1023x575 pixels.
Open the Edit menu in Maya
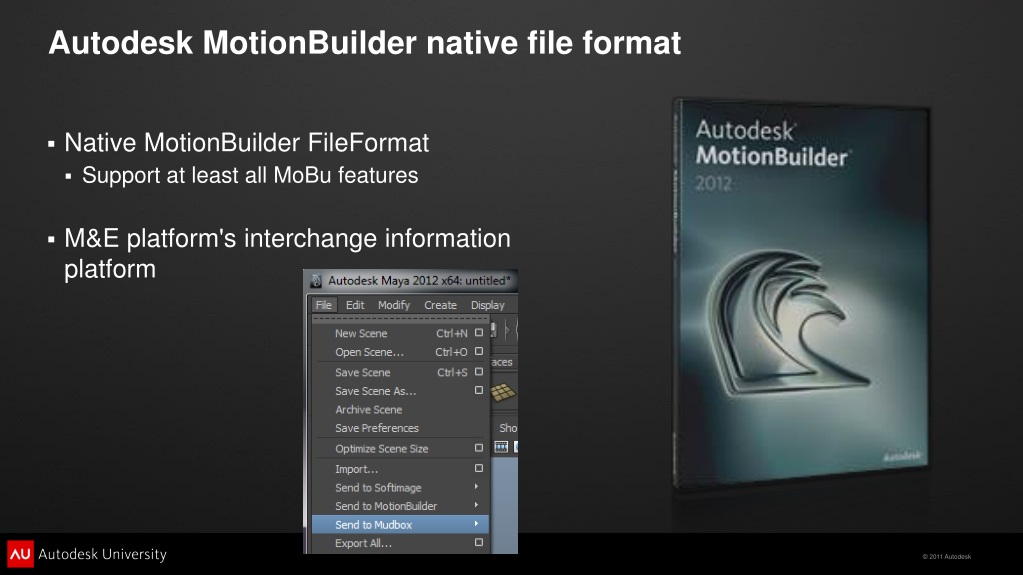point(355,305)
